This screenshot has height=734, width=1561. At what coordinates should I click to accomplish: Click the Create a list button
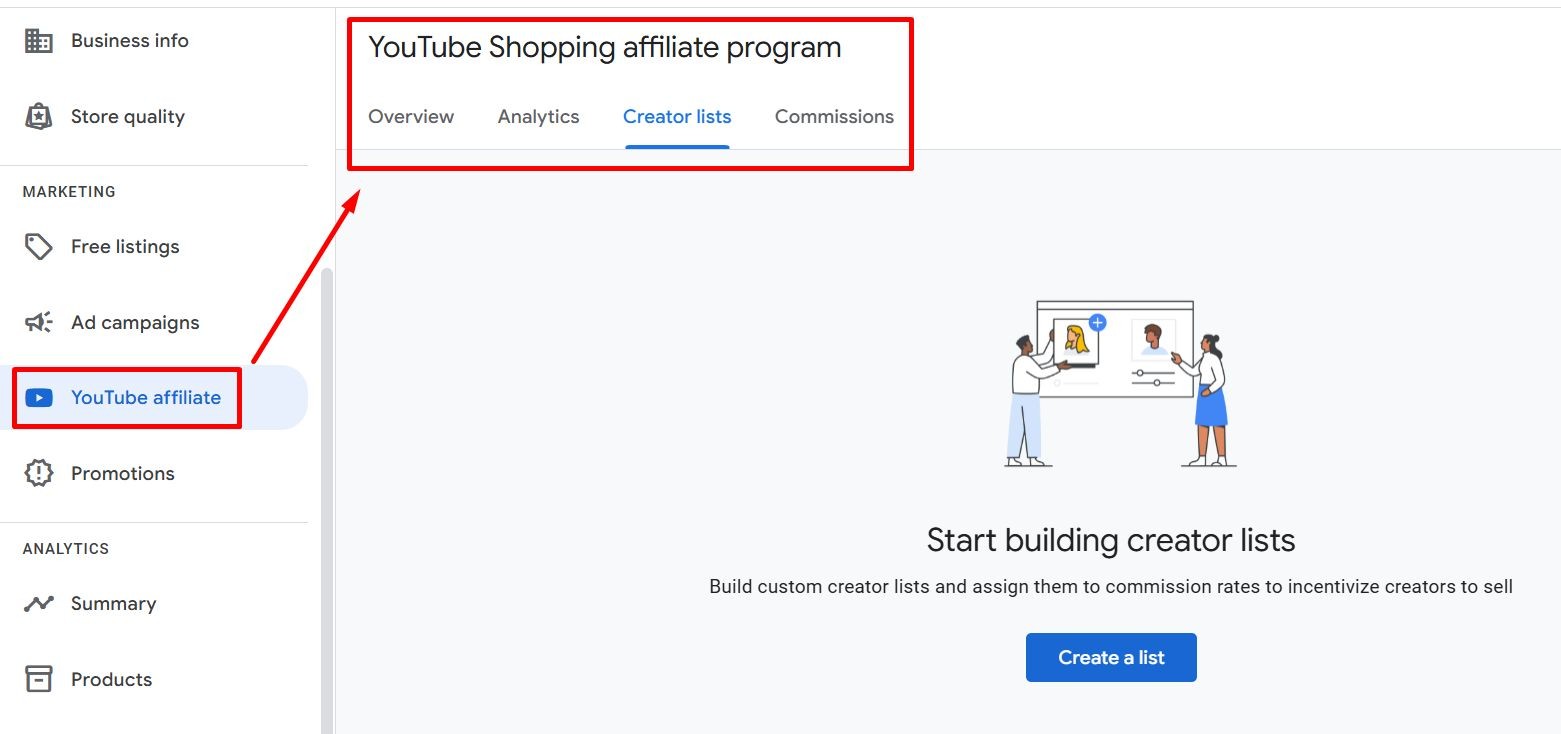(1111, 657)
